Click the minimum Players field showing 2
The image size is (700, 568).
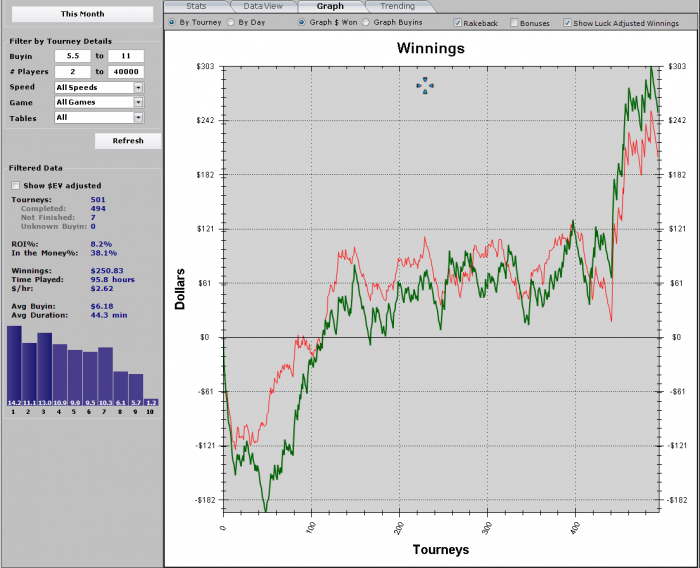pos(73,71)
